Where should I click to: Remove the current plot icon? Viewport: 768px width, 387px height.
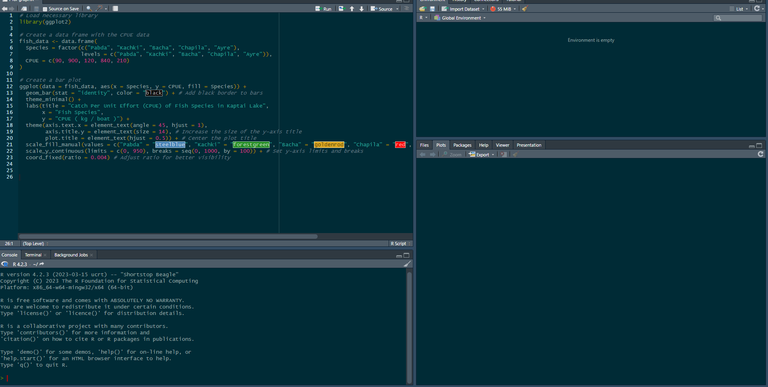pos(504,154)
